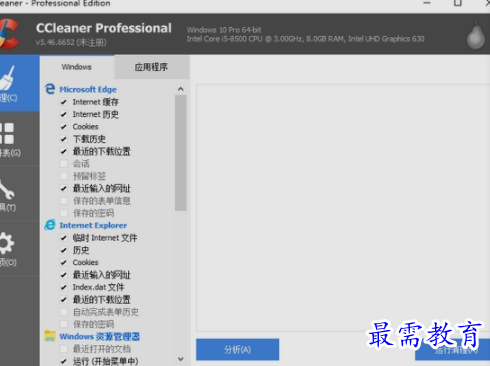Click the Windows Explorer folder icon
The image size is (490, 366).
50,336
